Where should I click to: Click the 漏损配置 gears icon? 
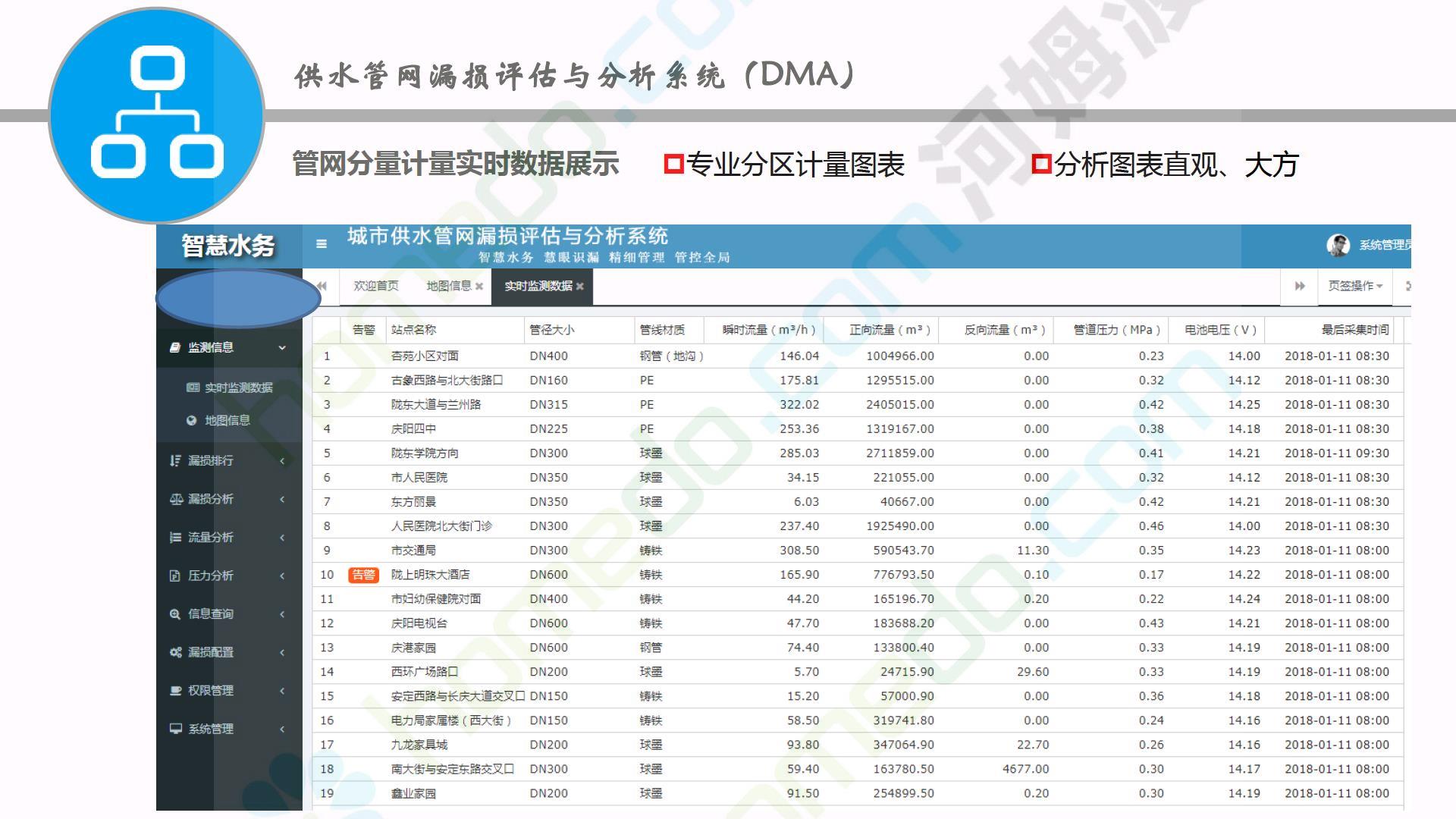(x=176, y=652)
